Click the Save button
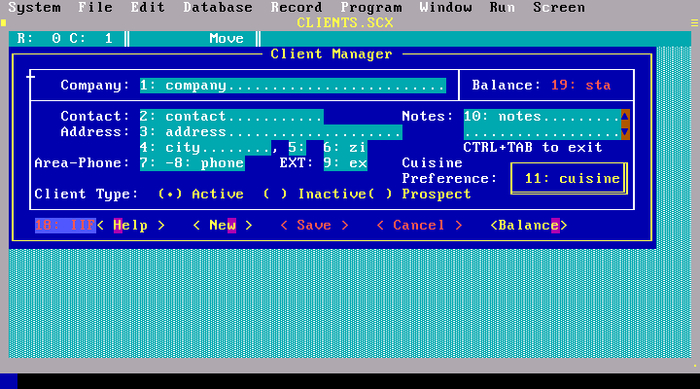The image size is (700, 389). pos(314,226)
